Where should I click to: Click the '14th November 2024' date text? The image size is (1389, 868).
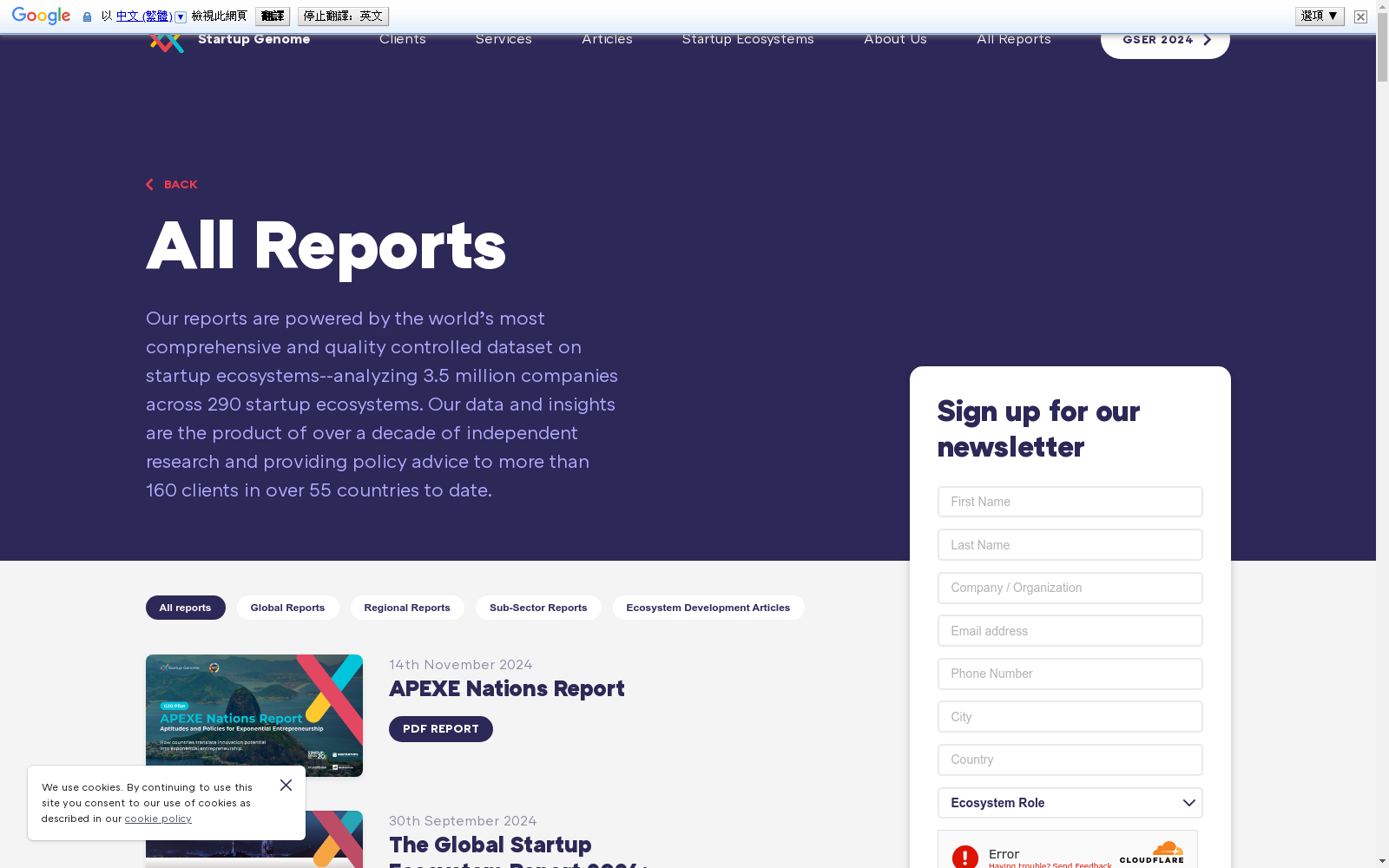[461, 665]
